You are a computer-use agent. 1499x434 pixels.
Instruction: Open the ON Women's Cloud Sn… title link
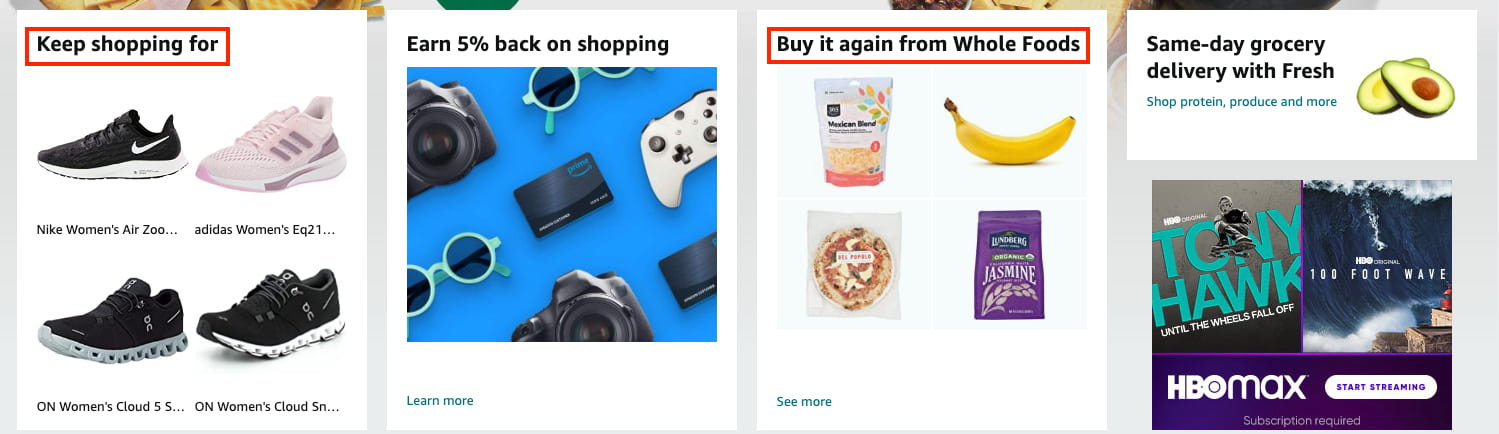267,407
